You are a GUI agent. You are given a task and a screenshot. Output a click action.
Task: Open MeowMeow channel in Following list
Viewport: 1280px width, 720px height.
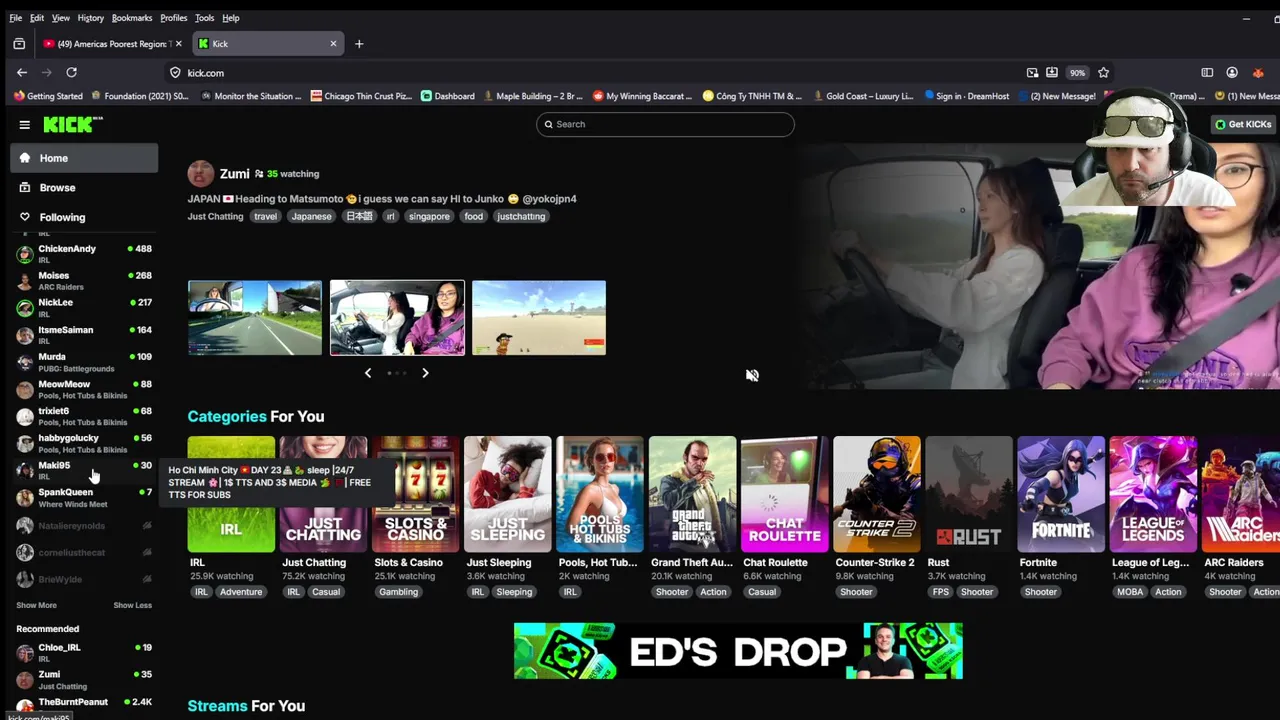coord(84,389)
